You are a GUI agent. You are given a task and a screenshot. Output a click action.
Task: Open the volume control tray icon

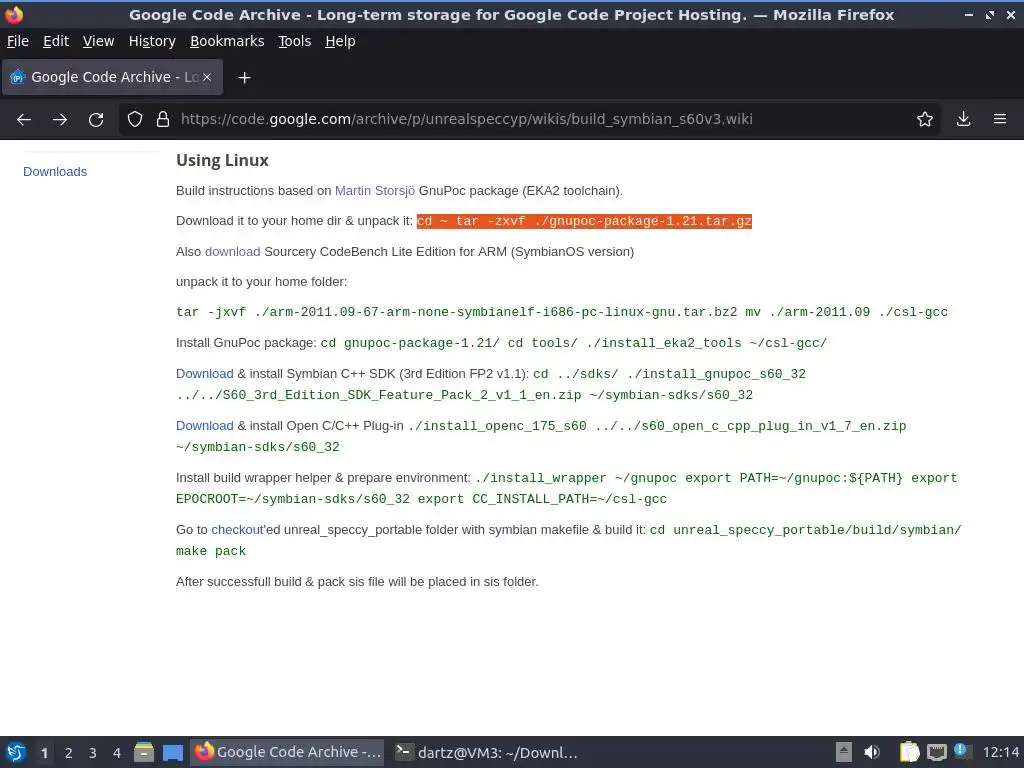pyautogui.click(x=872, y=752)
